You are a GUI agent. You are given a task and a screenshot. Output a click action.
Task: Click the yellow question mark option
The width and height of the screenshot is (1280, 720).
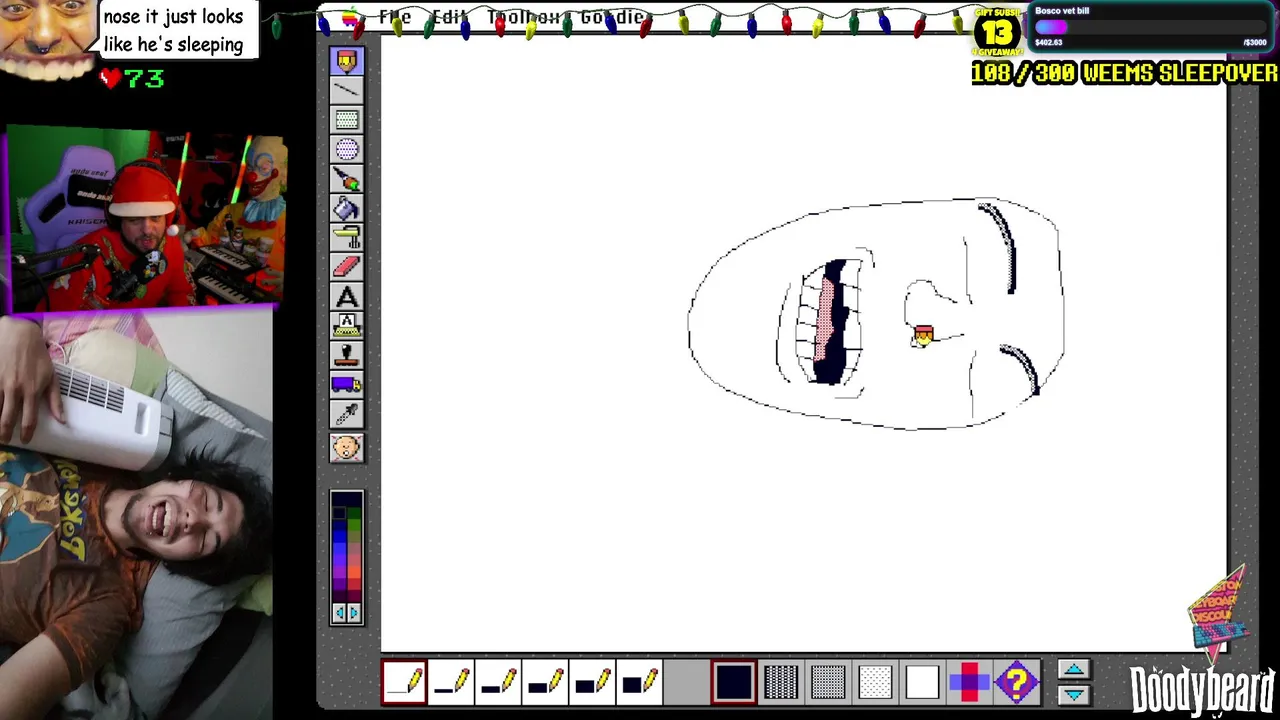coord(1016,682)
